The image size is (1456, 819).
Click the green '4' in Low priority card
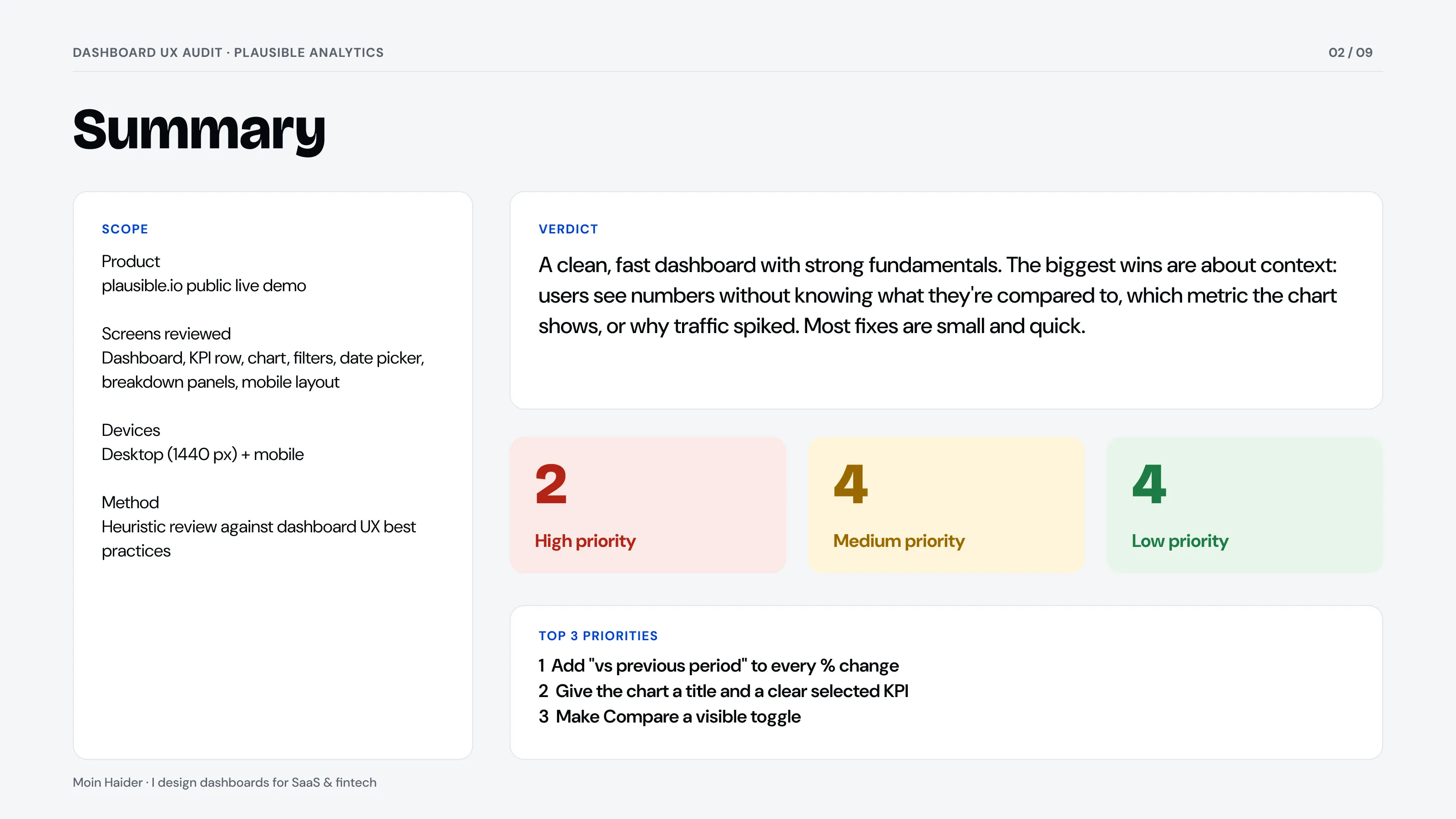1148,485
